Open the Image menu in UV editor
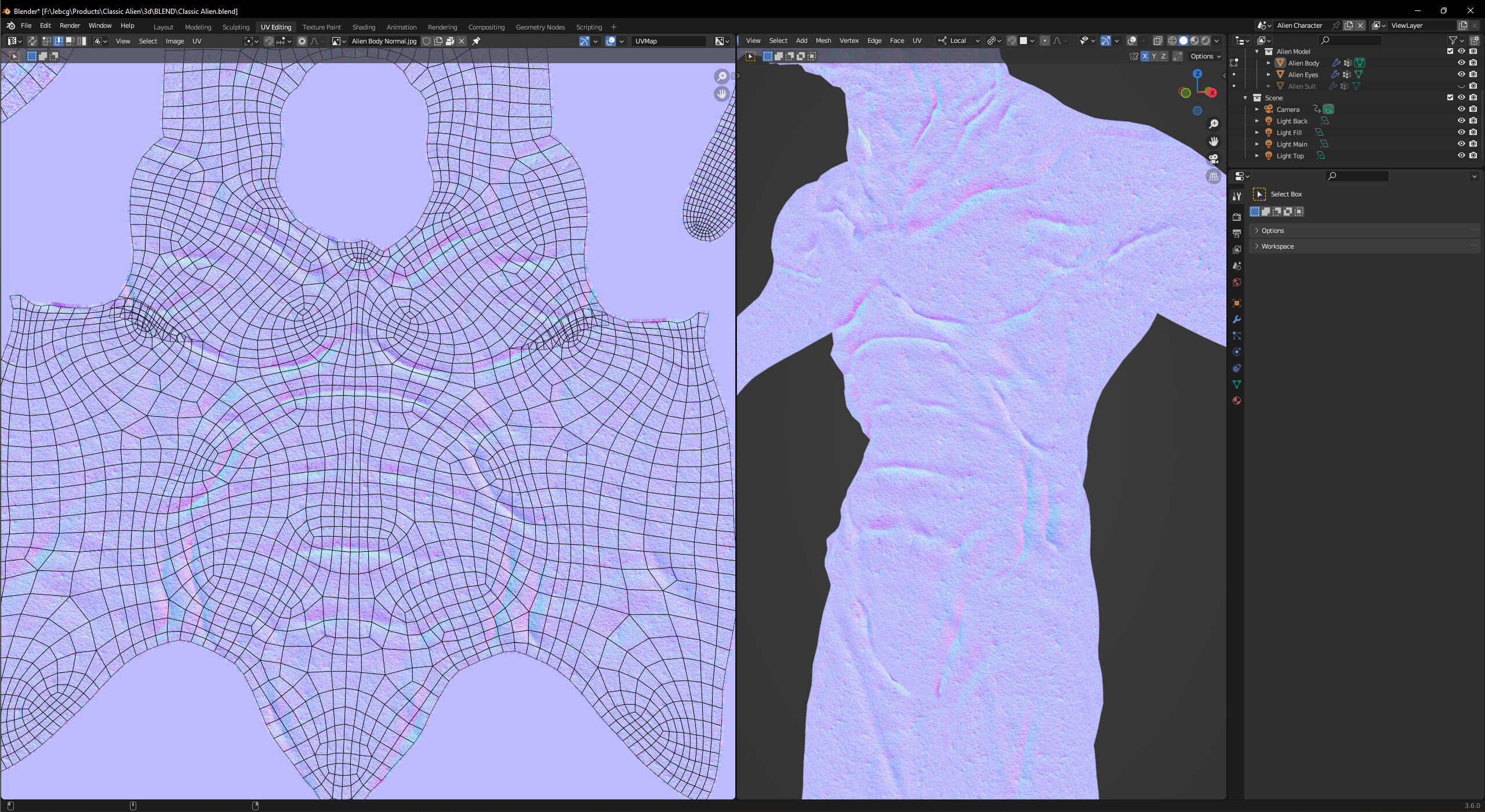Image resolution: width=1485 pixels, height=812 pixels. pos(175,41)
